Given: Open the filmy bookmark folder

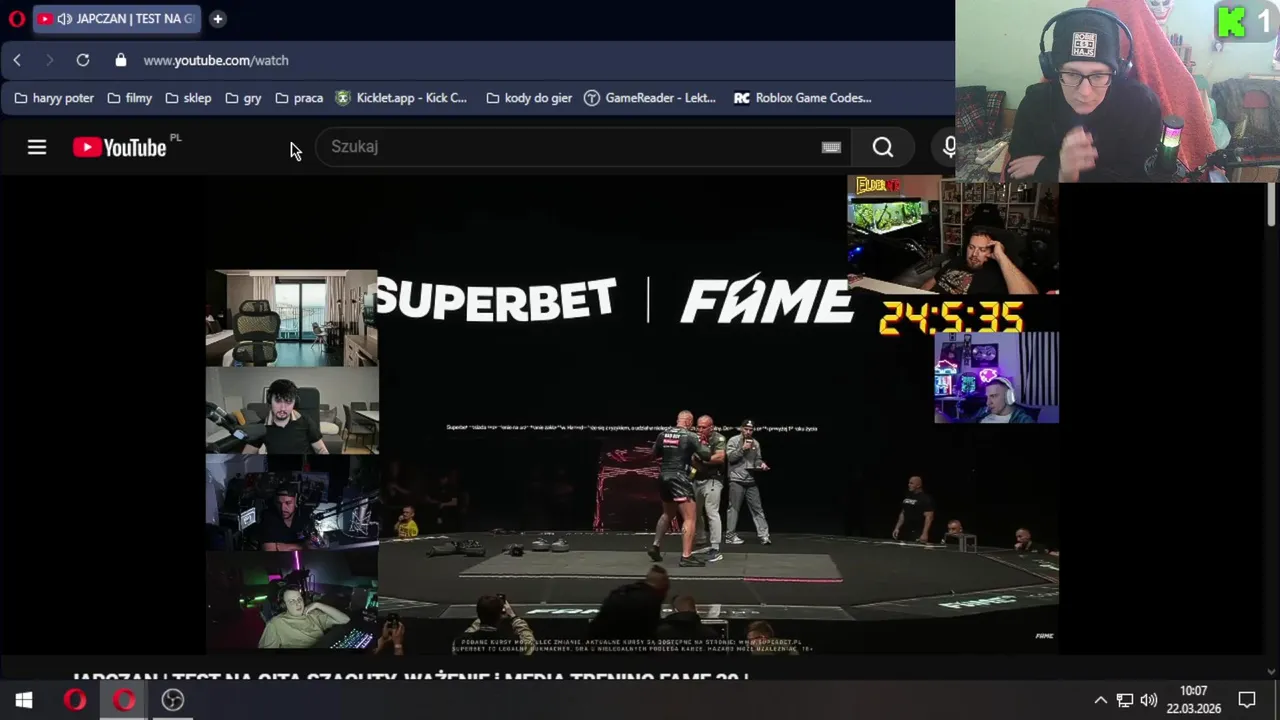Looking at the screenshot, I should click(129, 98).
